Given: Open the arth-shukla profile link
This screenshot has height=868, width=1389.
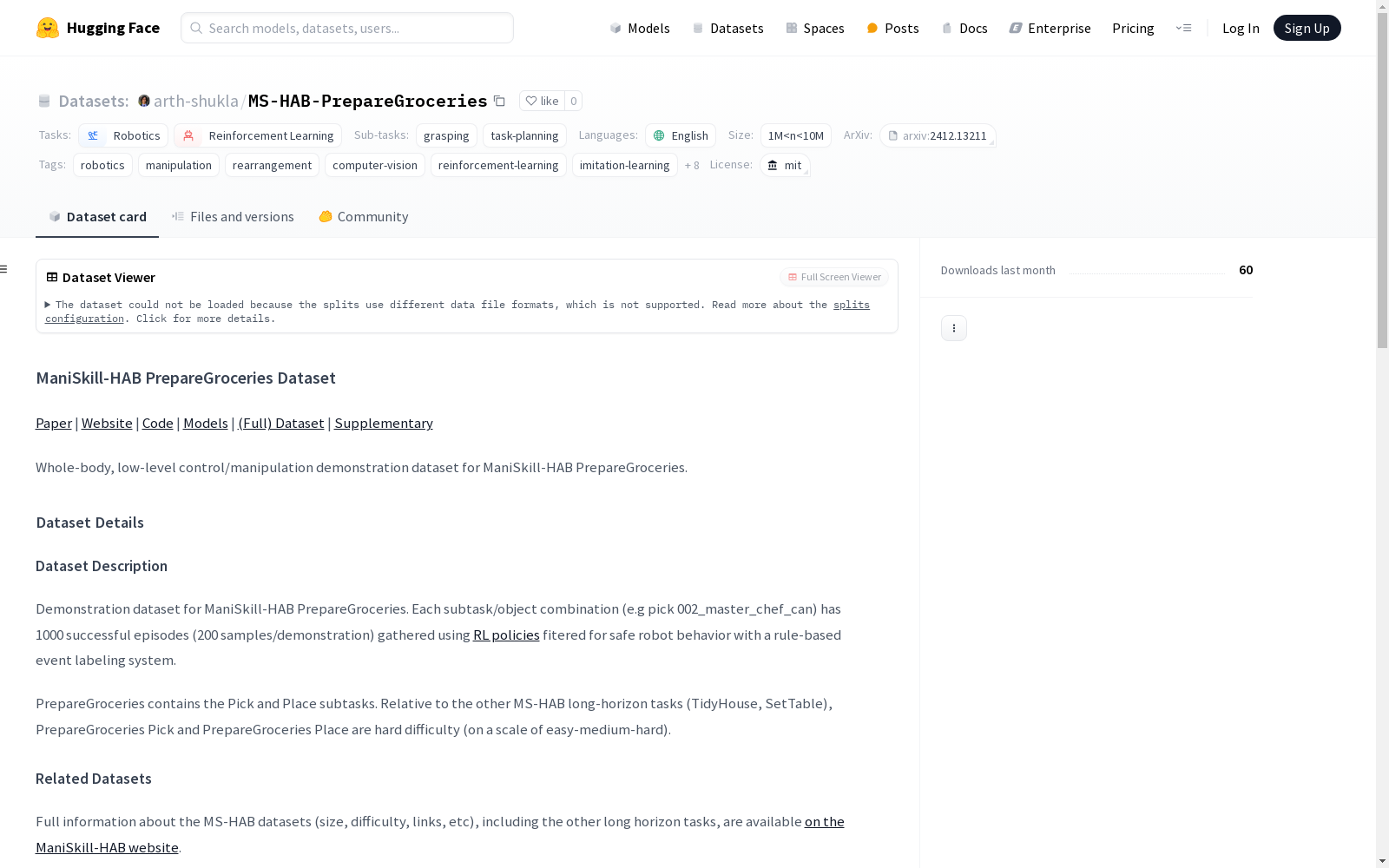Looking at the screenshot, I should pos(196,101).
